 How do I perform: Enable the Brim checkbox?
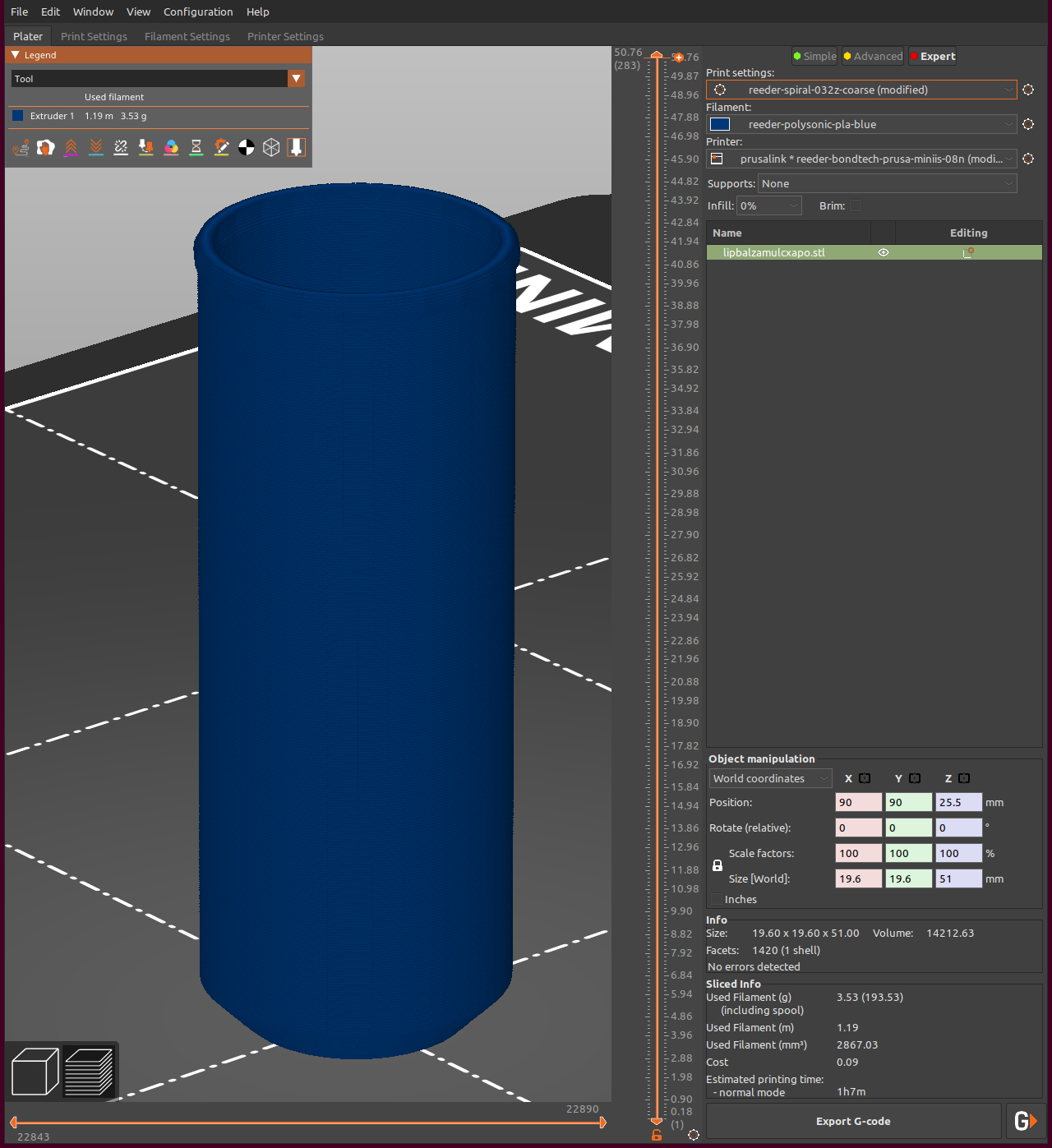pos(855,205)
